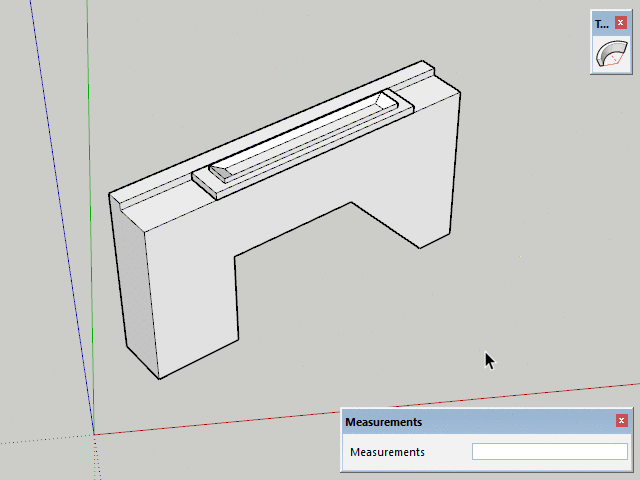The width and height of the screenshot is (640, 480).
Task: Click the solid red axis line
Action: click(250, 419)
